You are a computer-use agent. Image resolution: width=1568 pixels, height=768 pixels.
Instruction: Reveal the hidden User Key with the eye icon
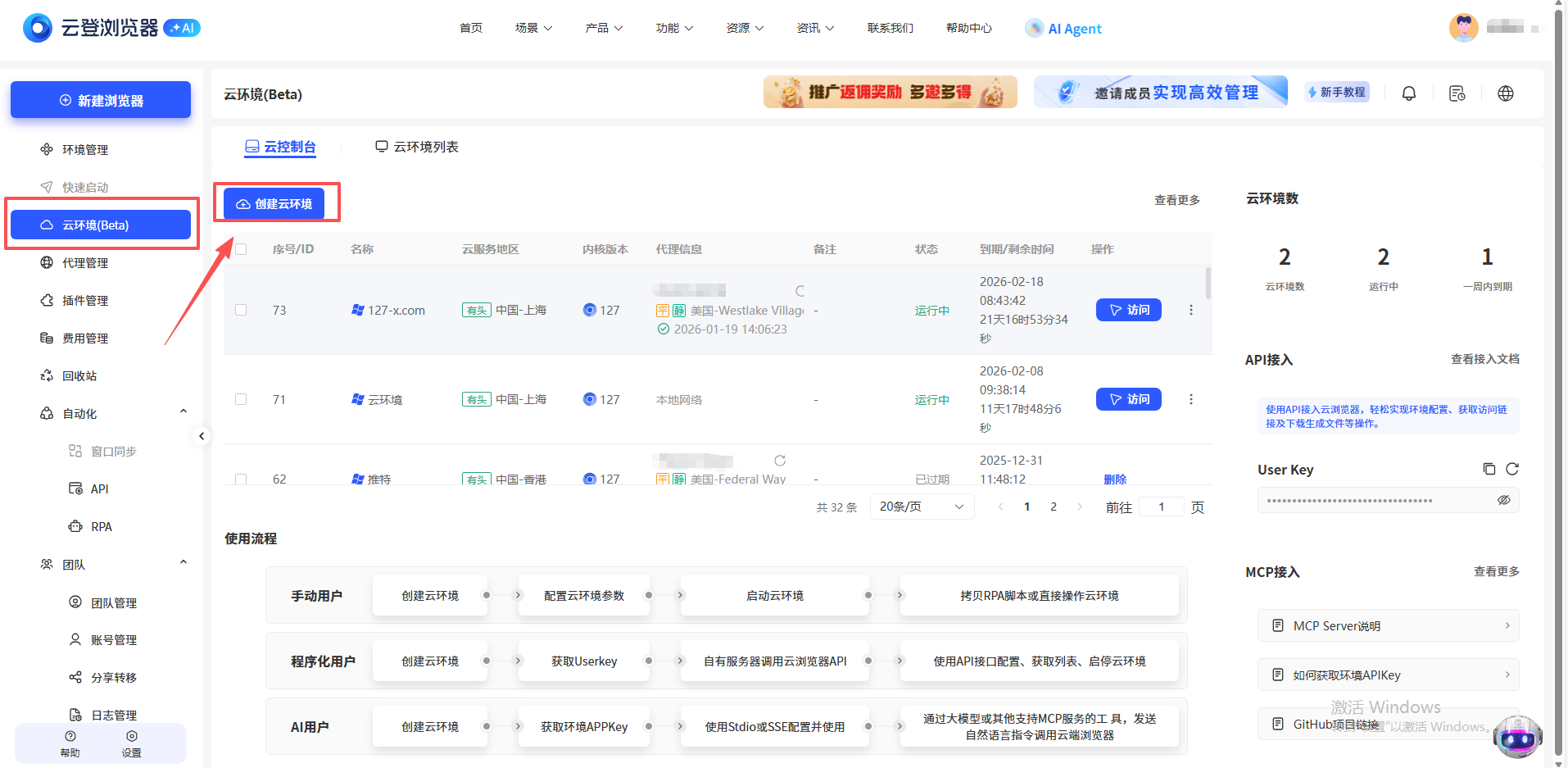click(x=1504, y=500)
